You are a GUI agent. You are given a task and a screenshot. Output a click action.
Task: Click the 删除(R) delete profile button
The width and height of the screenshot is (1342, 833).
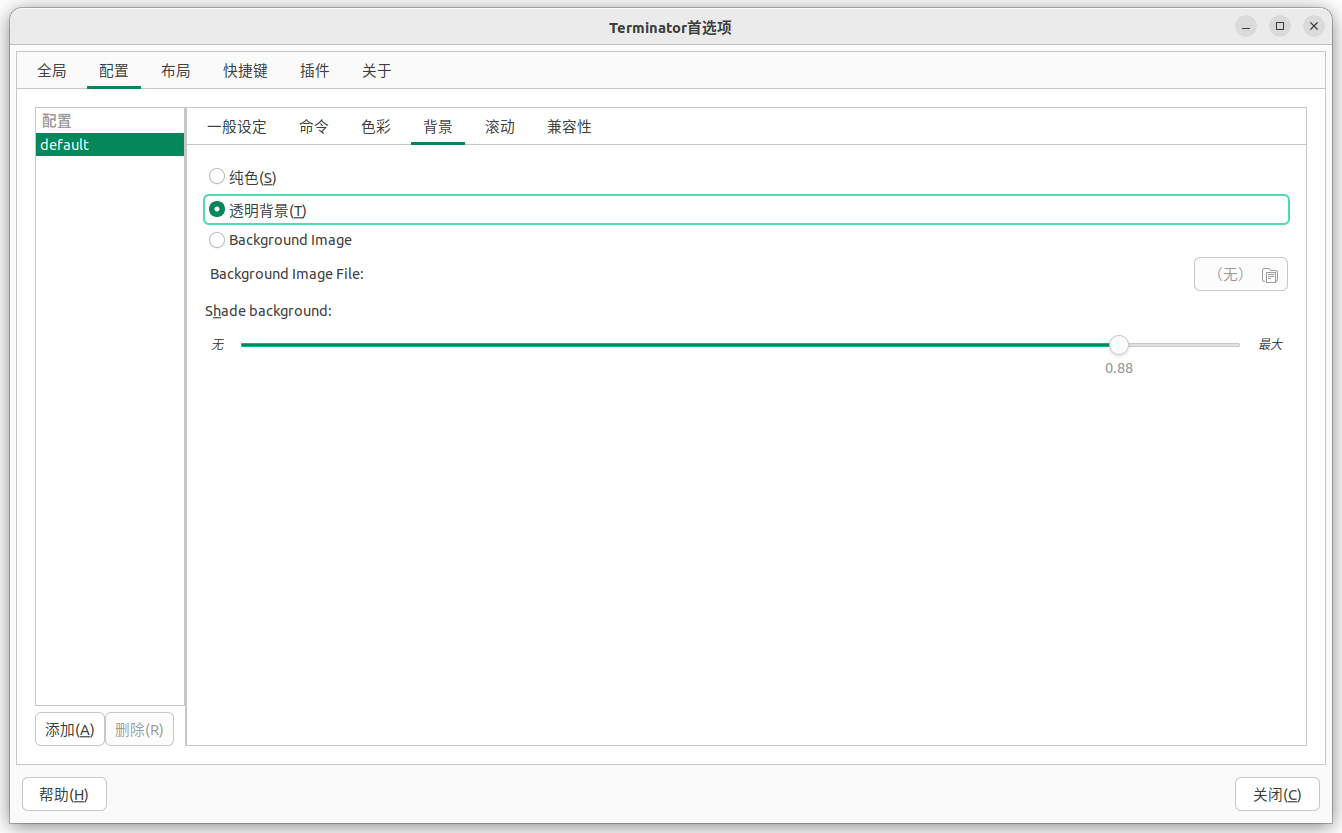[x=139, y=730]
